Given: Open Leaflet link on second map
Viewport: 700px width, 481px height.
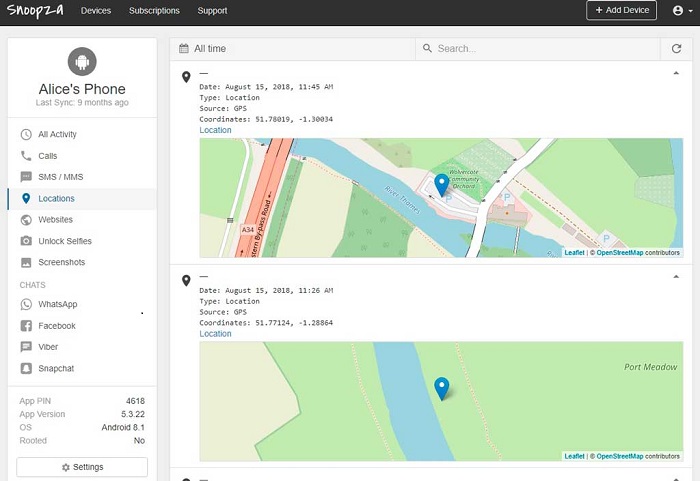Looking at the screenshot, I should click(574, 456).
